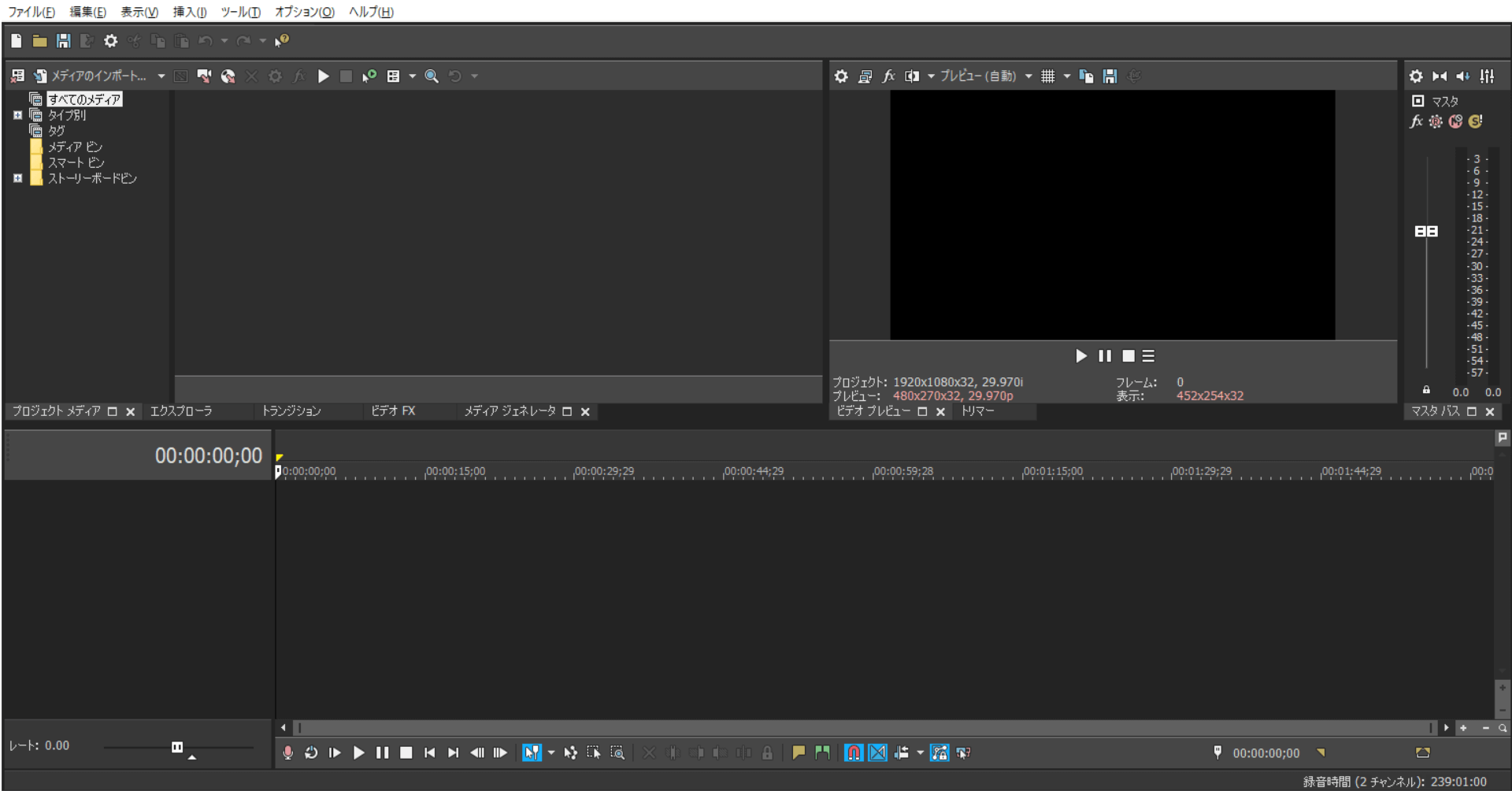Screen dimensions: 1512x791
Task: Expand the タイプ別 tree node
Action: (17, 115)
